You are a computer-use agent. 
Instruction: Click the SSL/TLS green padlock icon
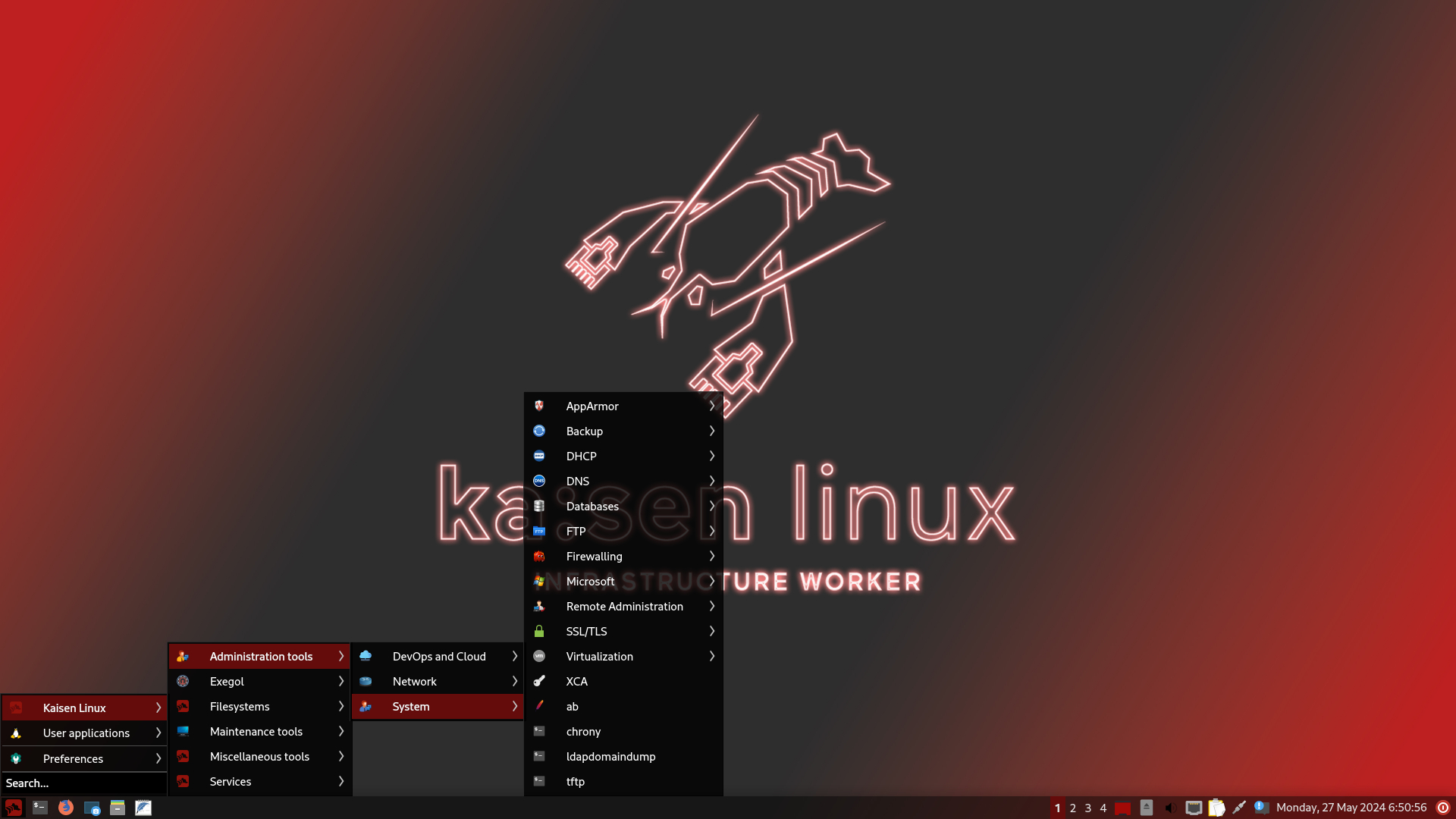tap(539, 631)
